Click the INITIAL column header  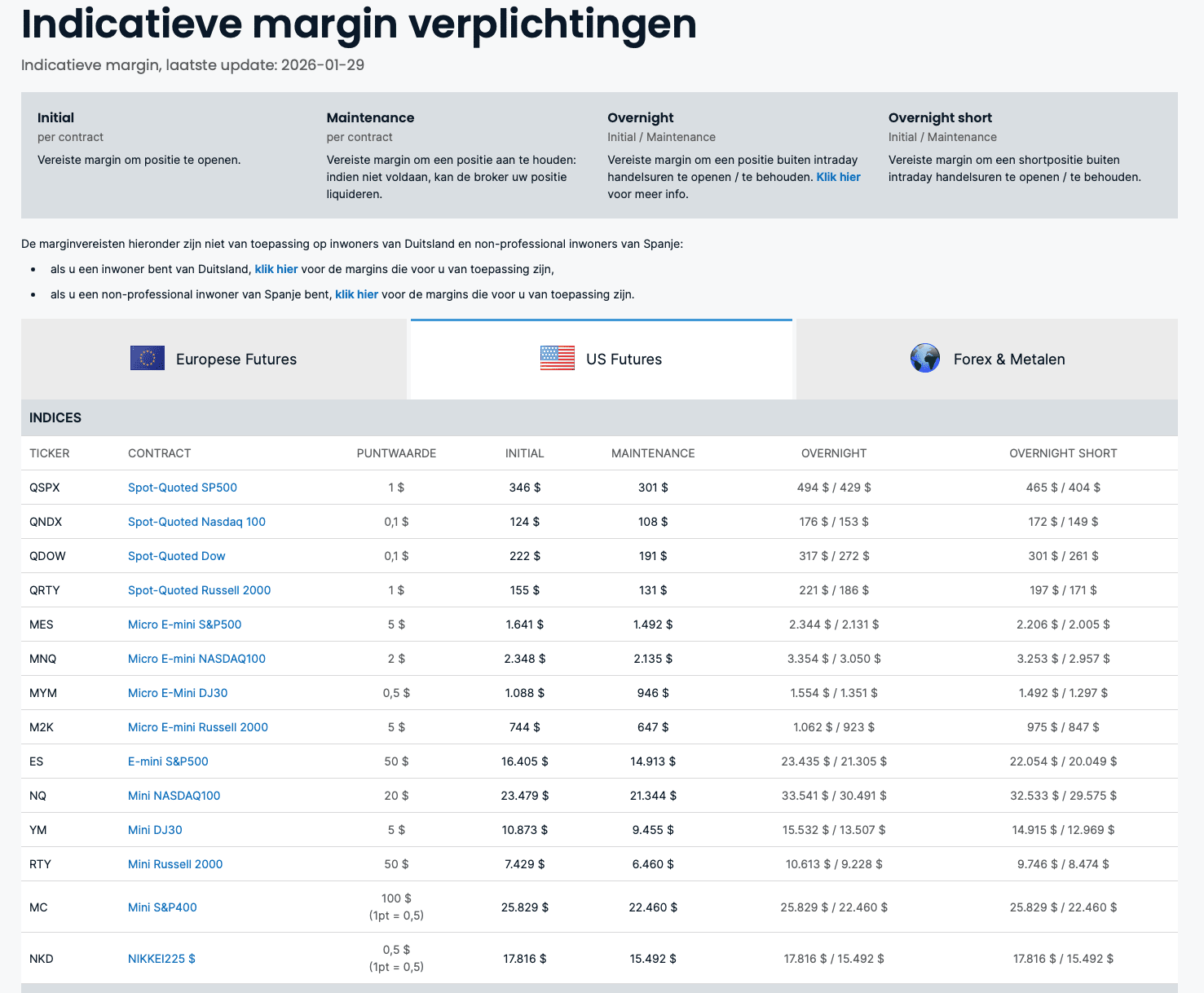click(524, 453)
